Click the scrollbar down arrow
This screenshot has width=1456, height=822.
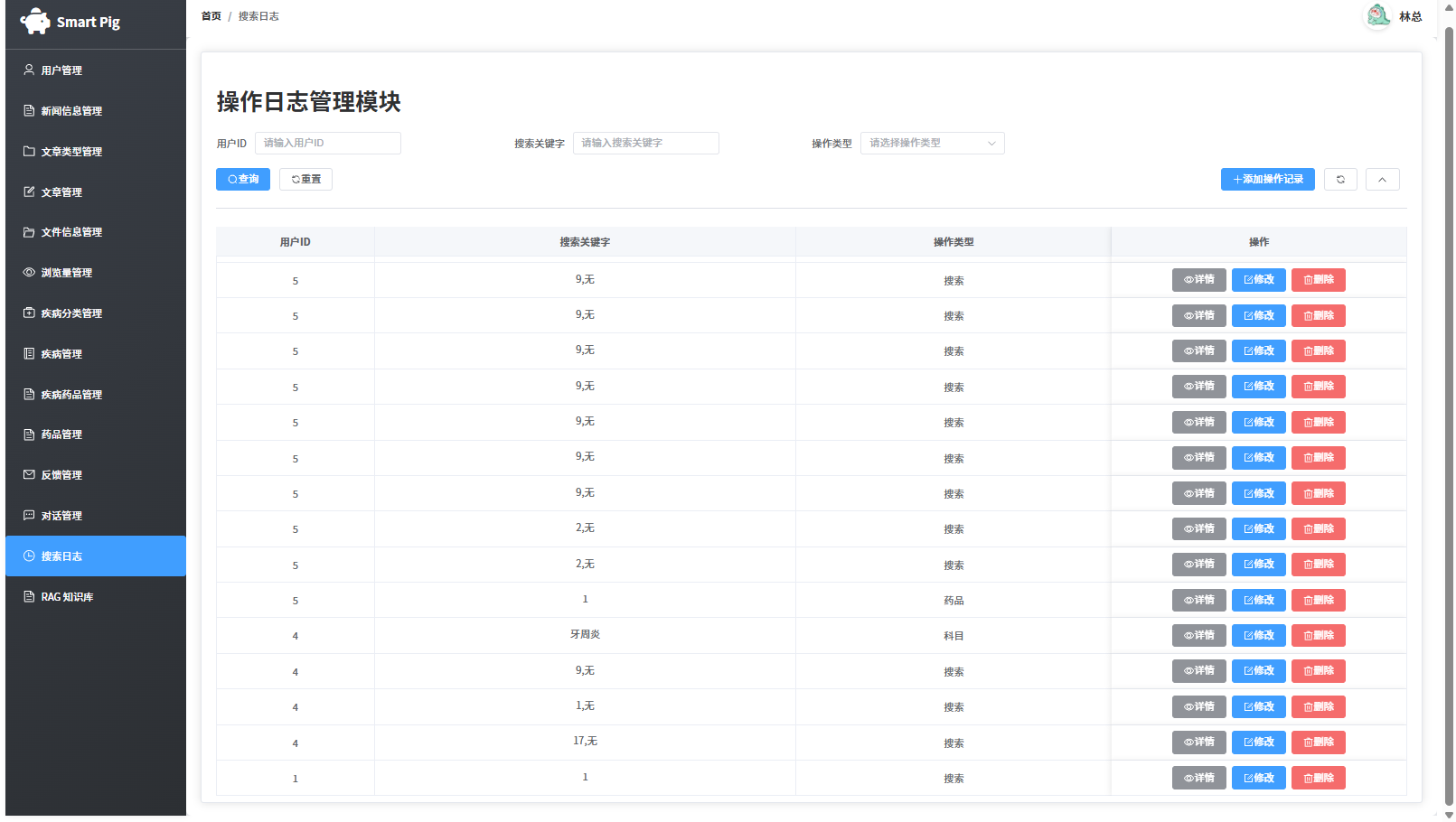(x=1449, y=815)
